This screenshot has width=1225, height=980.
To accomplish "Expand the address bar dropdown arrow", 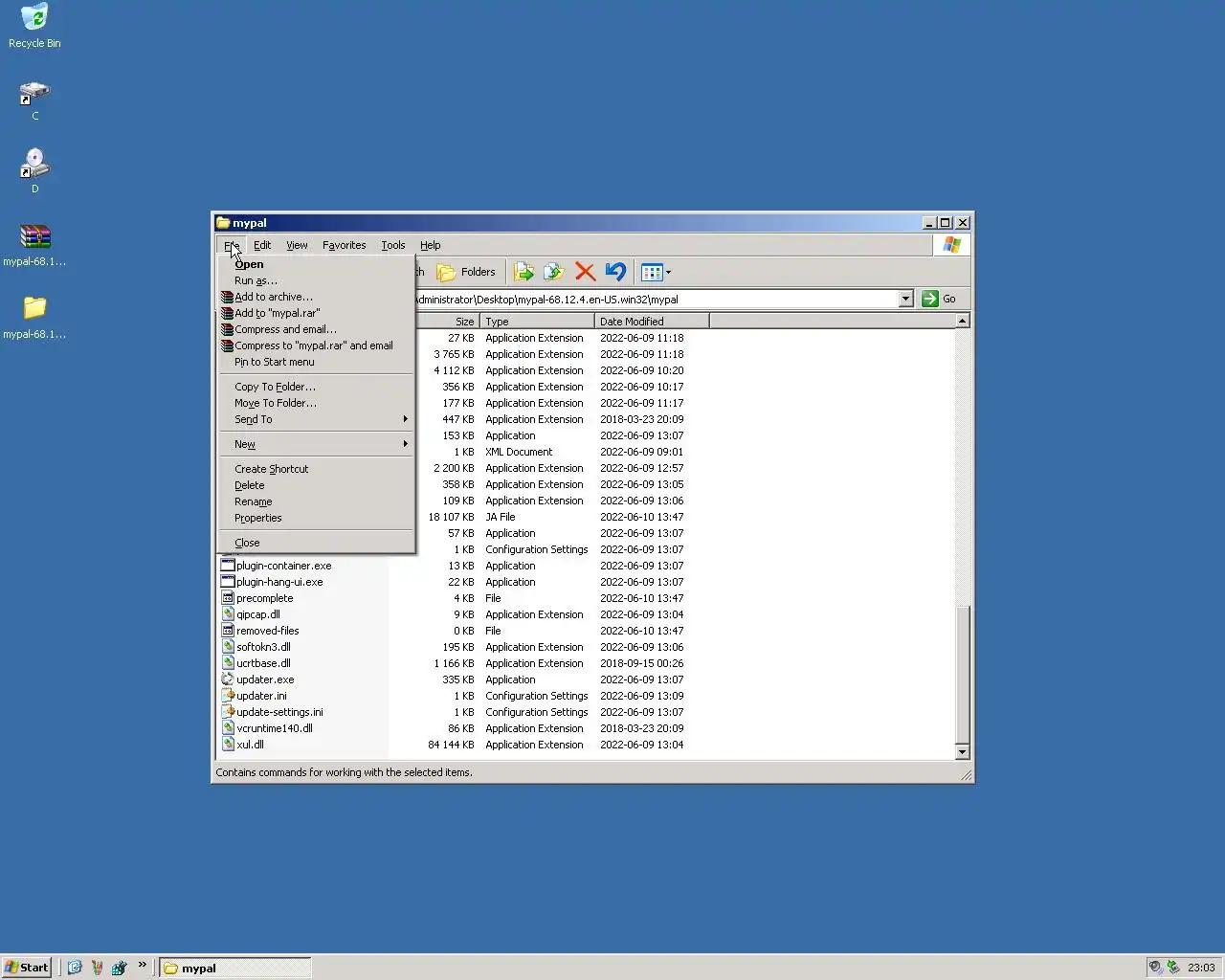I will (x=905, y=299).
